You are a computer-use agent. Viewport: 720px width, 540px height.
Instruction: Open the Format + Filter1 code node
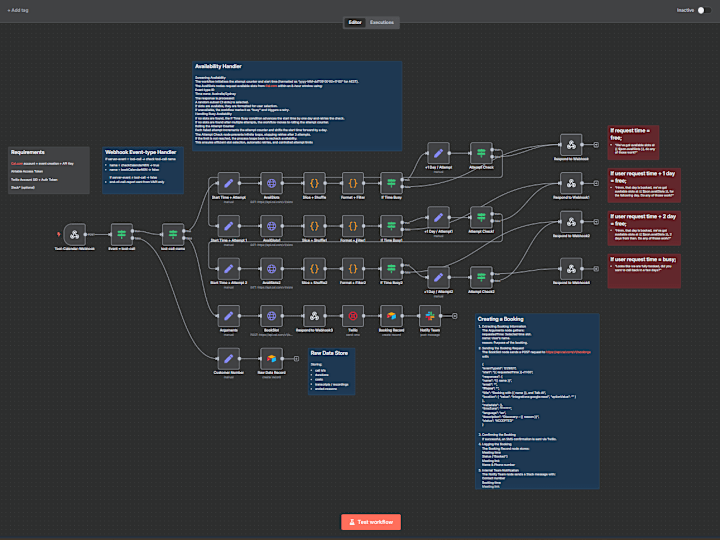point(353,226)
